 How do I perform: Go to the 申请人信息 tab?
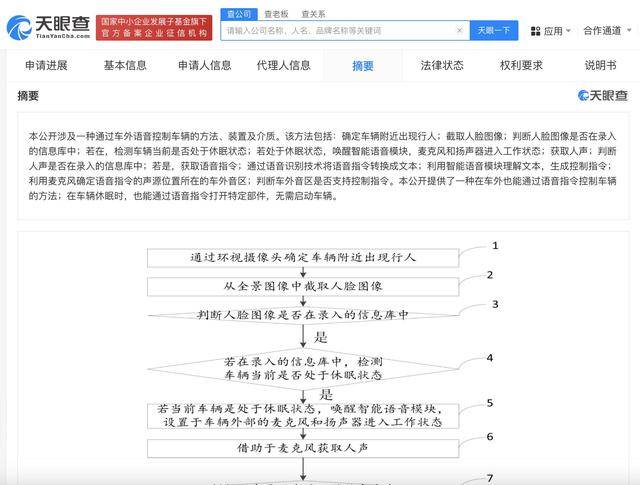coord(204,65)
